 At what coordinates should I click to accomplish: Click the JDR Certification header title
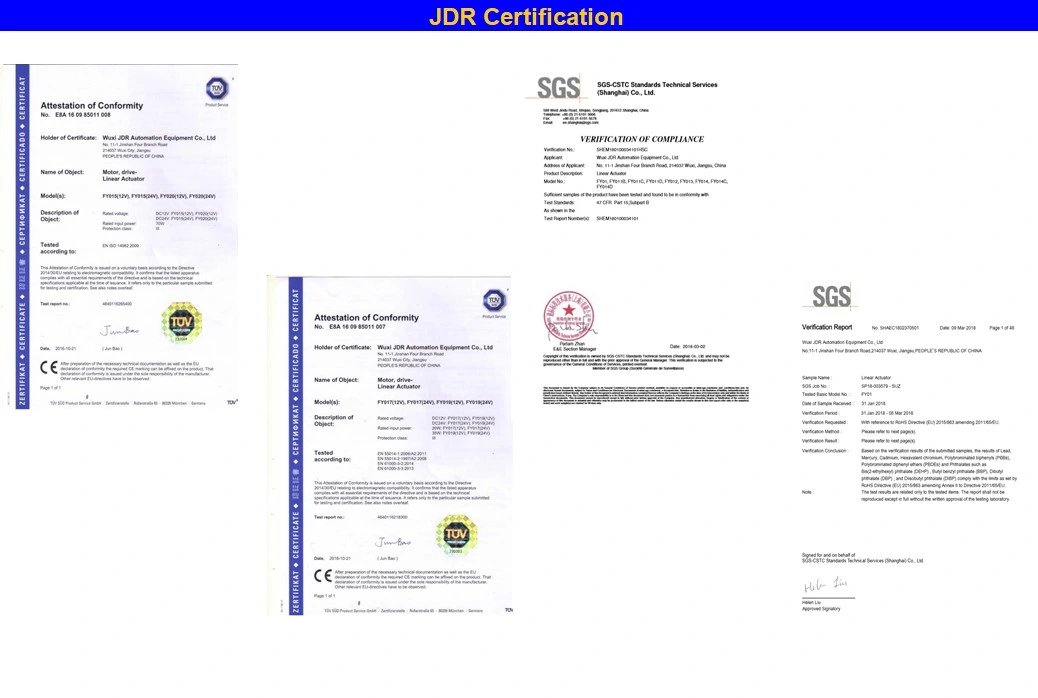click(526, 17)
